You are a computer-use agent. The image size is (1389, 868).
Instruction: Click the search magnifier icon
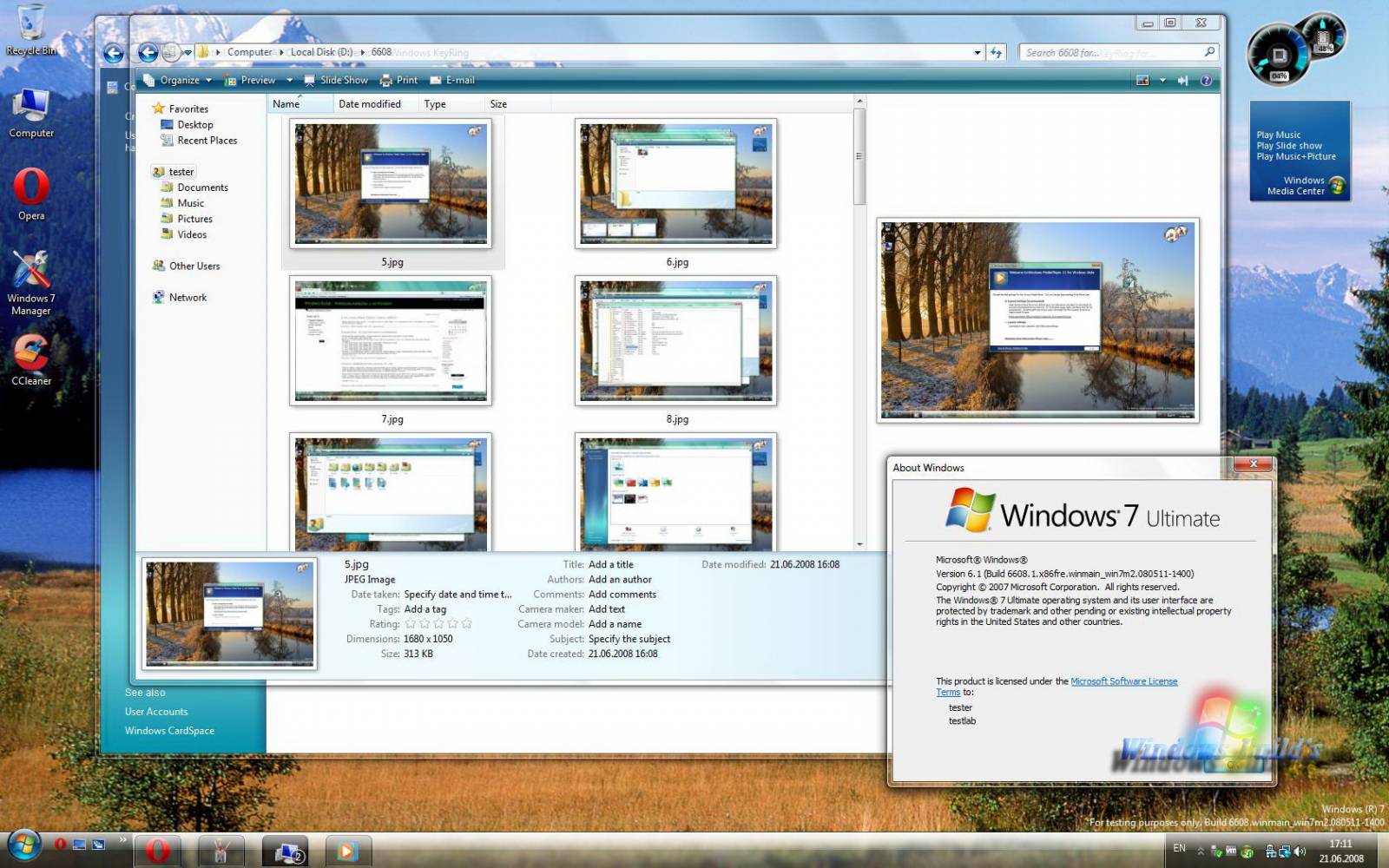(1209, 52)
